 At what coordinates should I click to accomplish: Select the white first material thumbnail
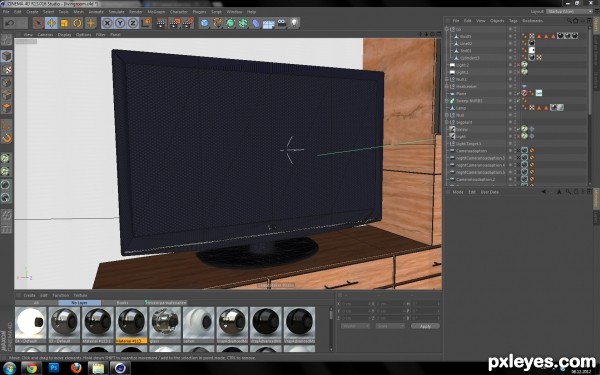click(31, 324)
